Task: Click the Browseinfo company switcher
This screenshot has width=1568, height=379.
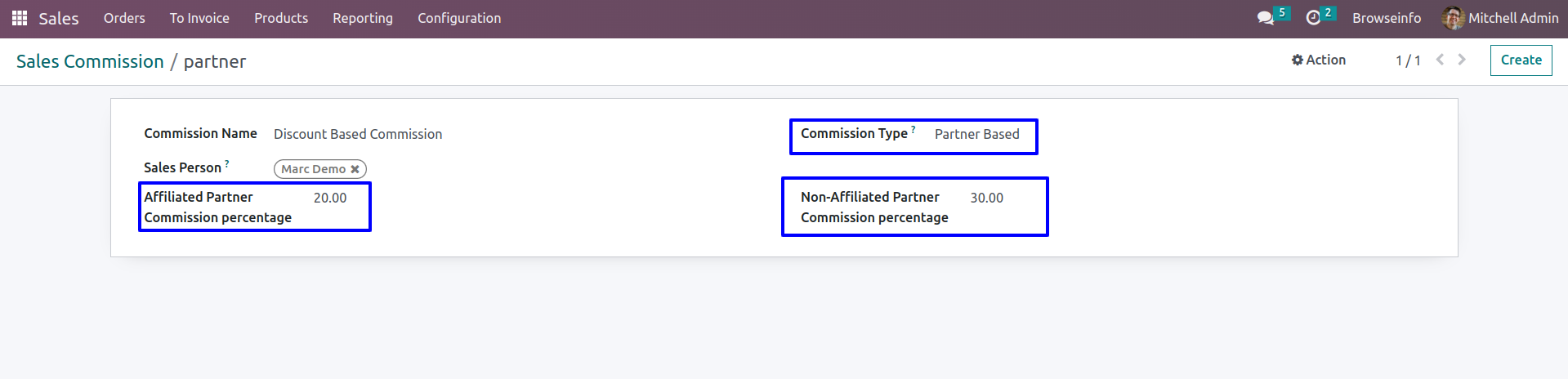Action: (1387, 18)
